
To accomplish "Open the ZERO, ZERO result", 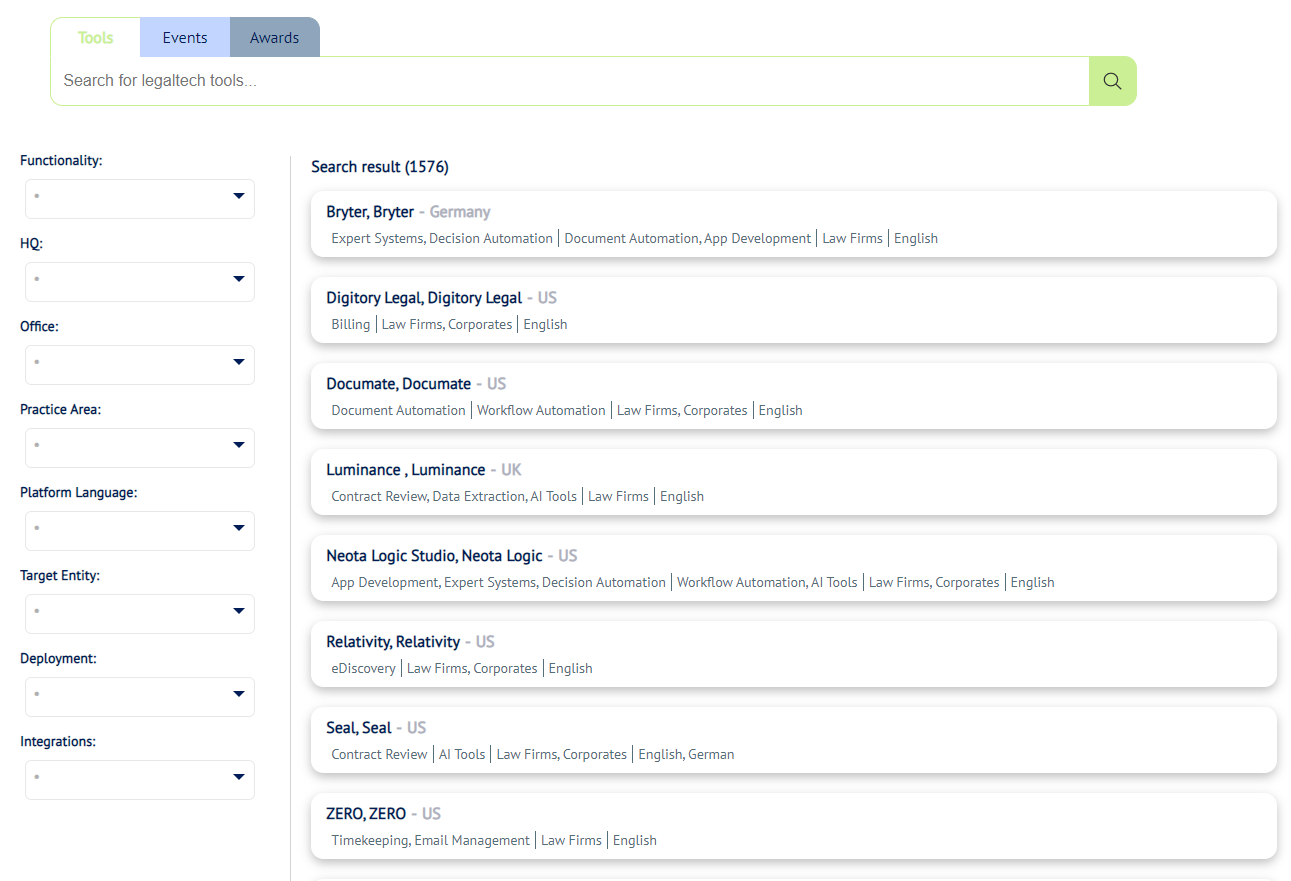I will click(794, 826).
